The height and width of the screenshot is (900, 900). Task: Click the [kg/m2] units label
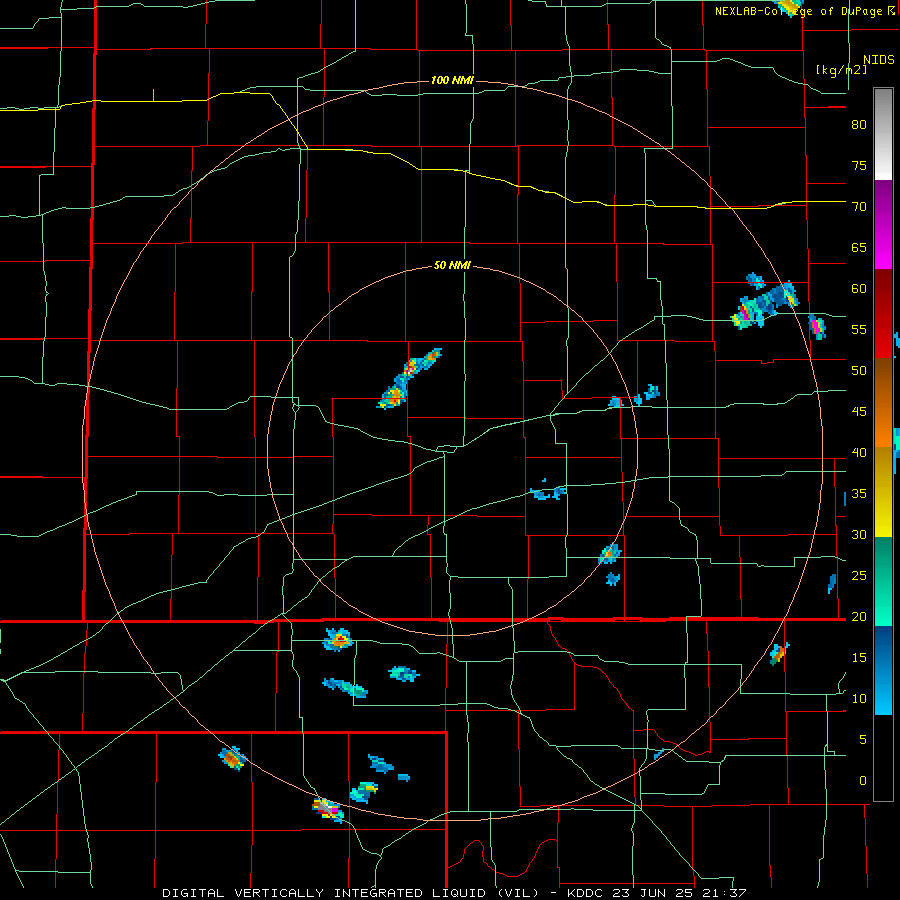point(841,70)
